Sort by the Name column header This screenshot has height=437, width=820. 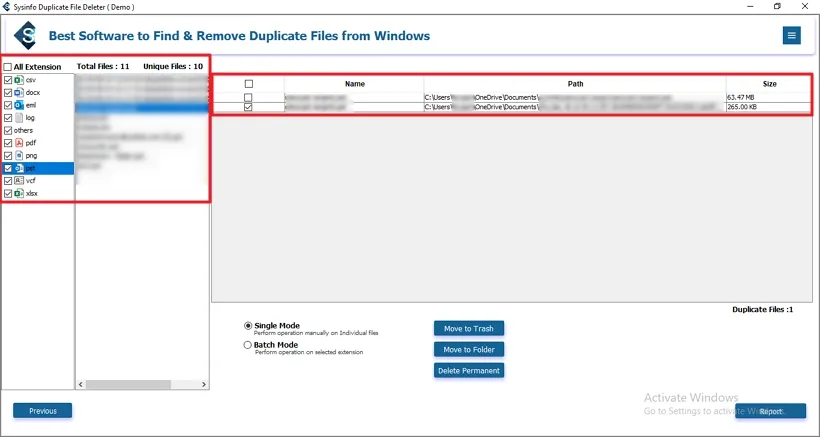[x=355, y=84]
